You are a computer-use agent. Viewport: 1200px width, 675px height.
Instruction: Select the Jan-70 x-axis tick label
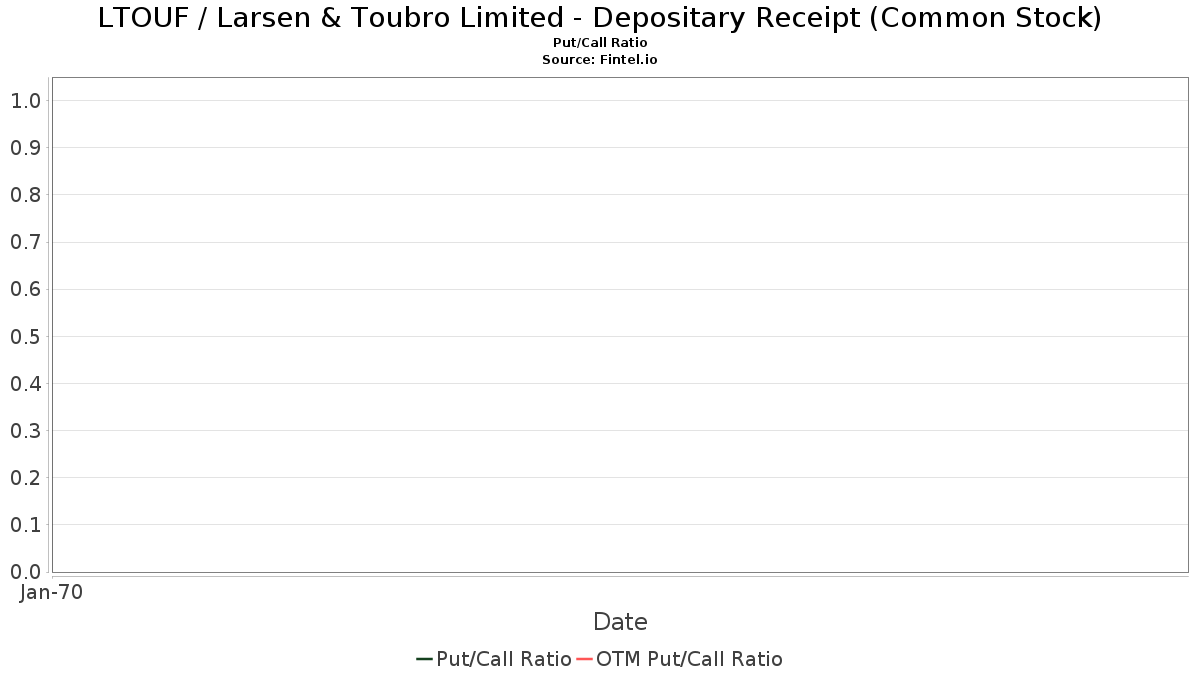click(x=51, y=592)
